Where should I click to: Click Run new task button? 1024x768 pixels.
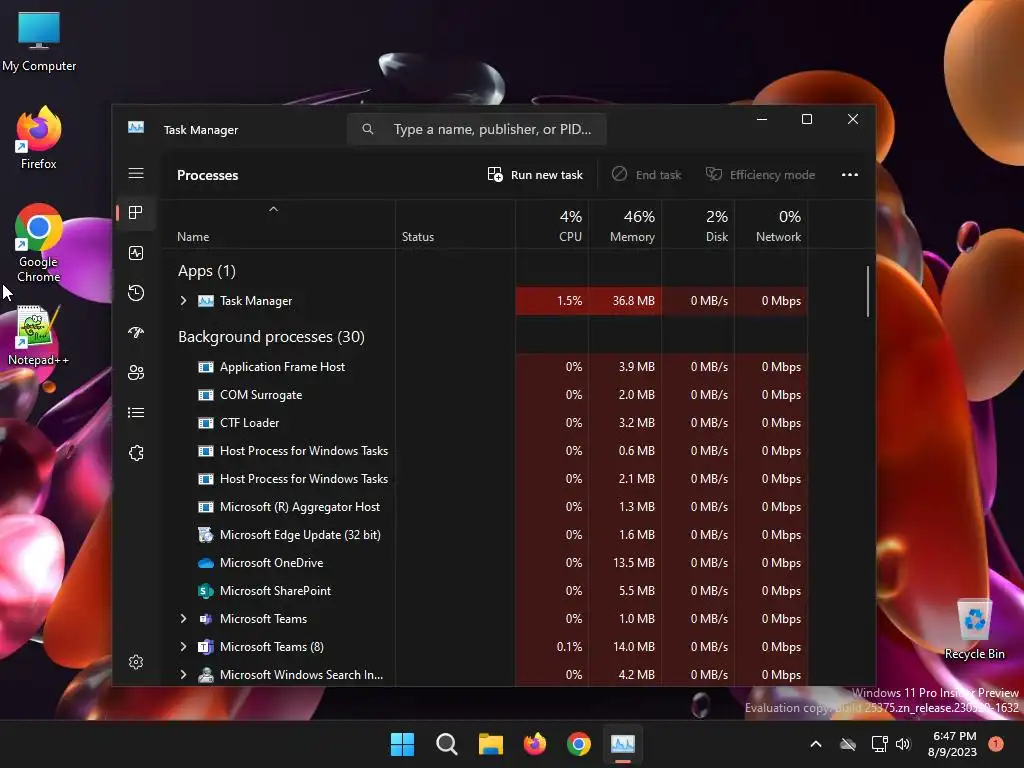pyautogui.click(x=535, y=174)
